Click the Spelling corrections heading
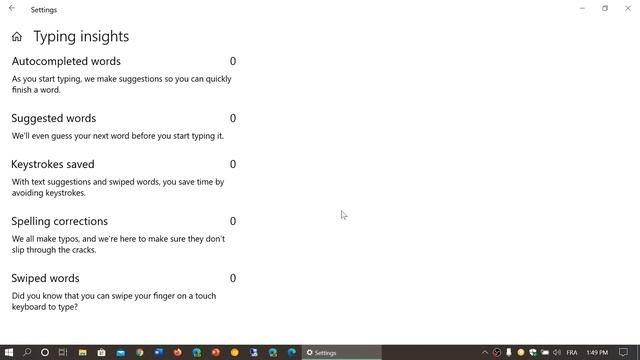Image resolution: width=640 pixels, height=360 pixels. [x=60, y=221]
